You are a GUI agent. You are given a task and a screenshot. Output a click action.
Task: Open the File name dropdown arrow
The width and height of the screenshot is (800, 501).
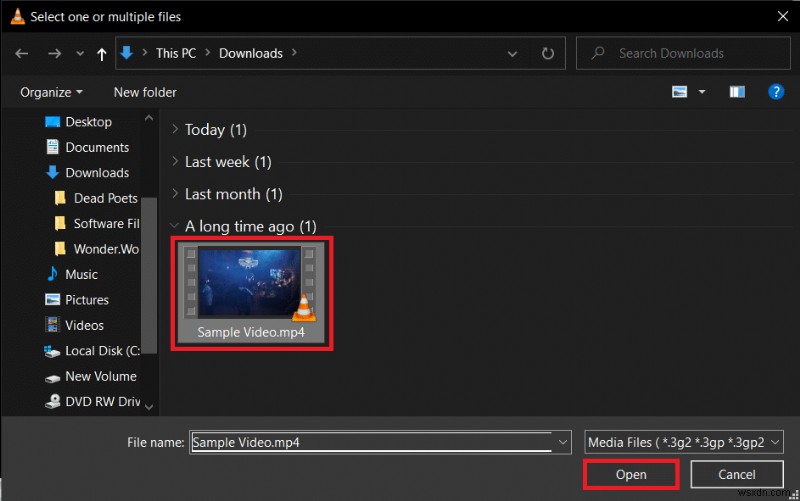(562, 442)
